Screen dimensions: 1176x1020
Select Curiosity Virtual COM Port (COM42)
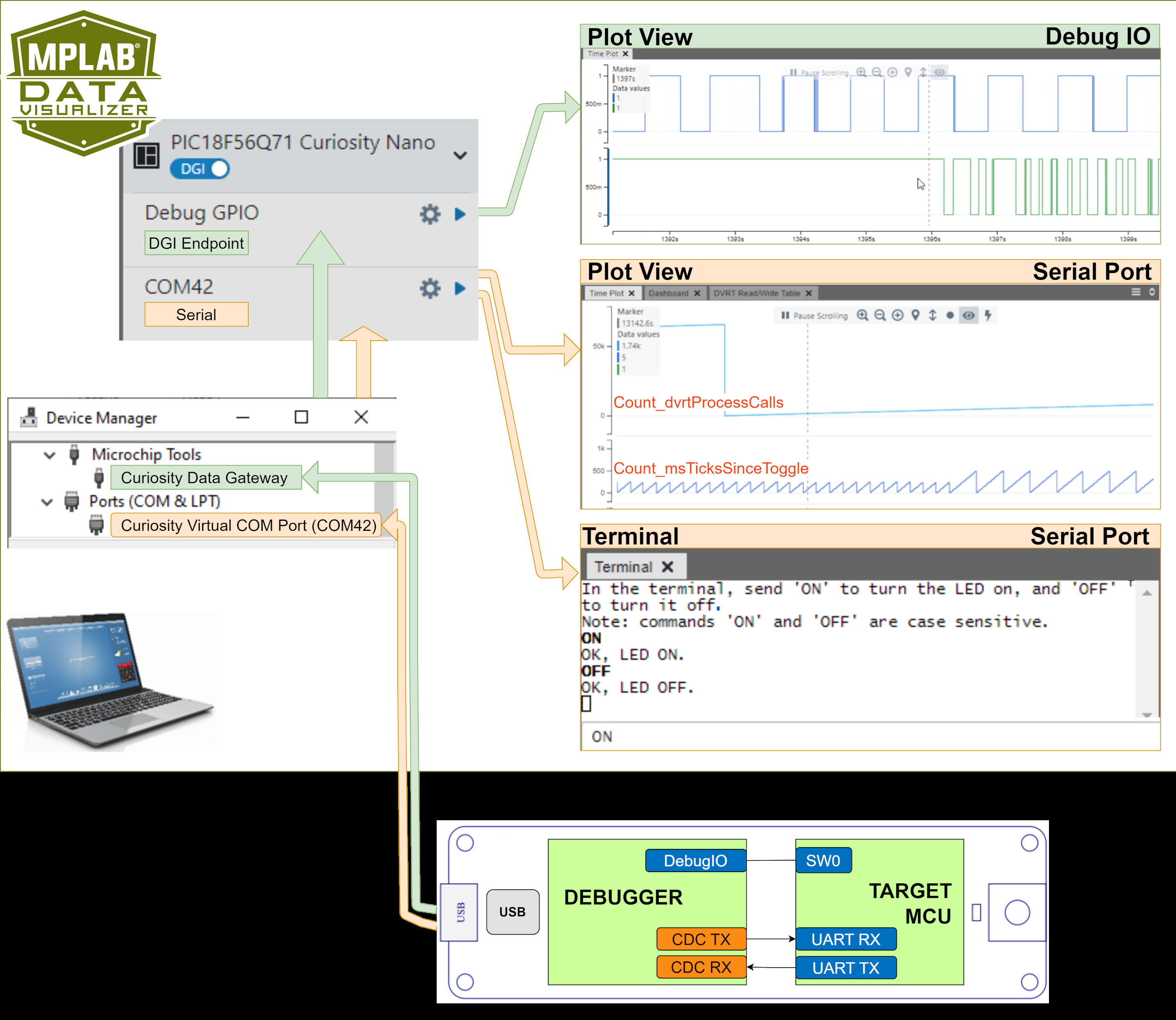tap(248, 525)
